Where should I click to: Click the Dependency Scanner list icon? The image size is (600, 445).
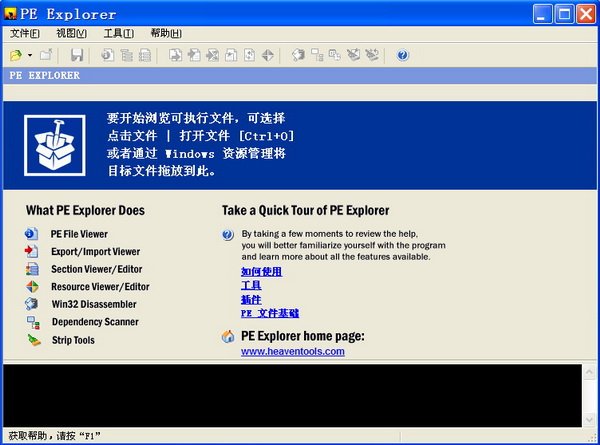(x=33, y=322)
